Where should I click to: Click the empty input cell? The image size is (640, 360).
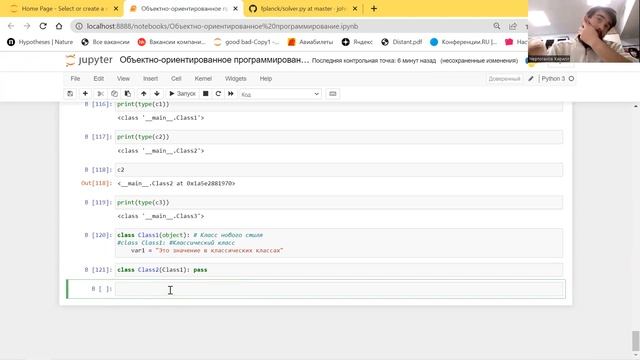pos(339,289)
